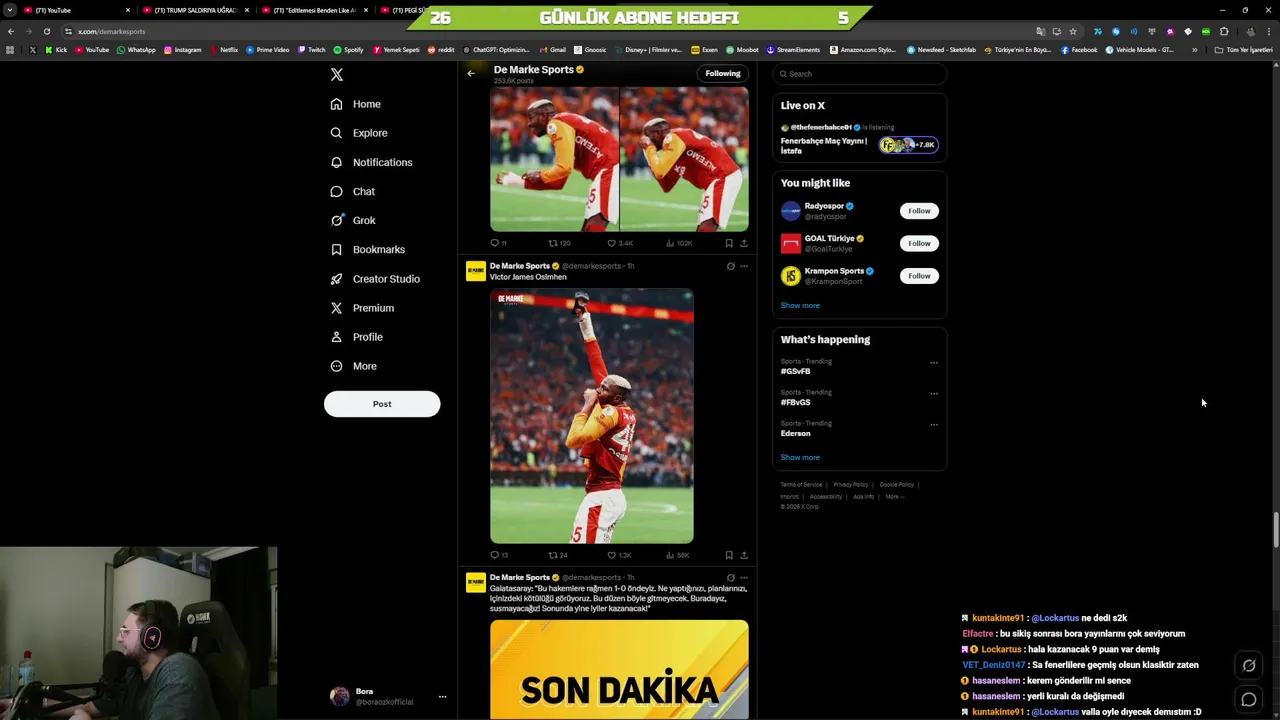
Task: Click Show more under You might like
Action: tap(800, 305)
